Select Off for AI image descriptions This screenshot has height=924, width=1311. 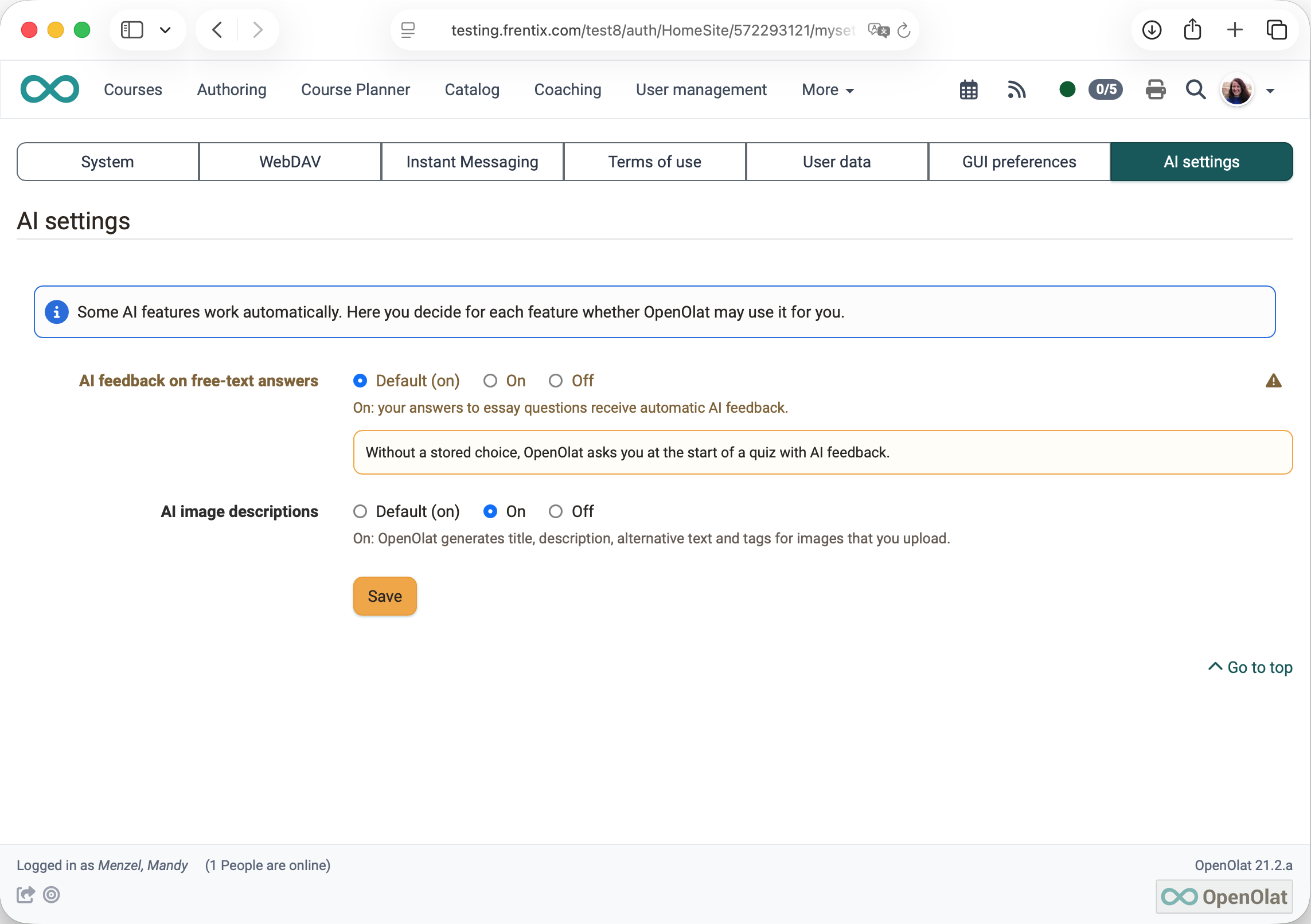point(556,511)
